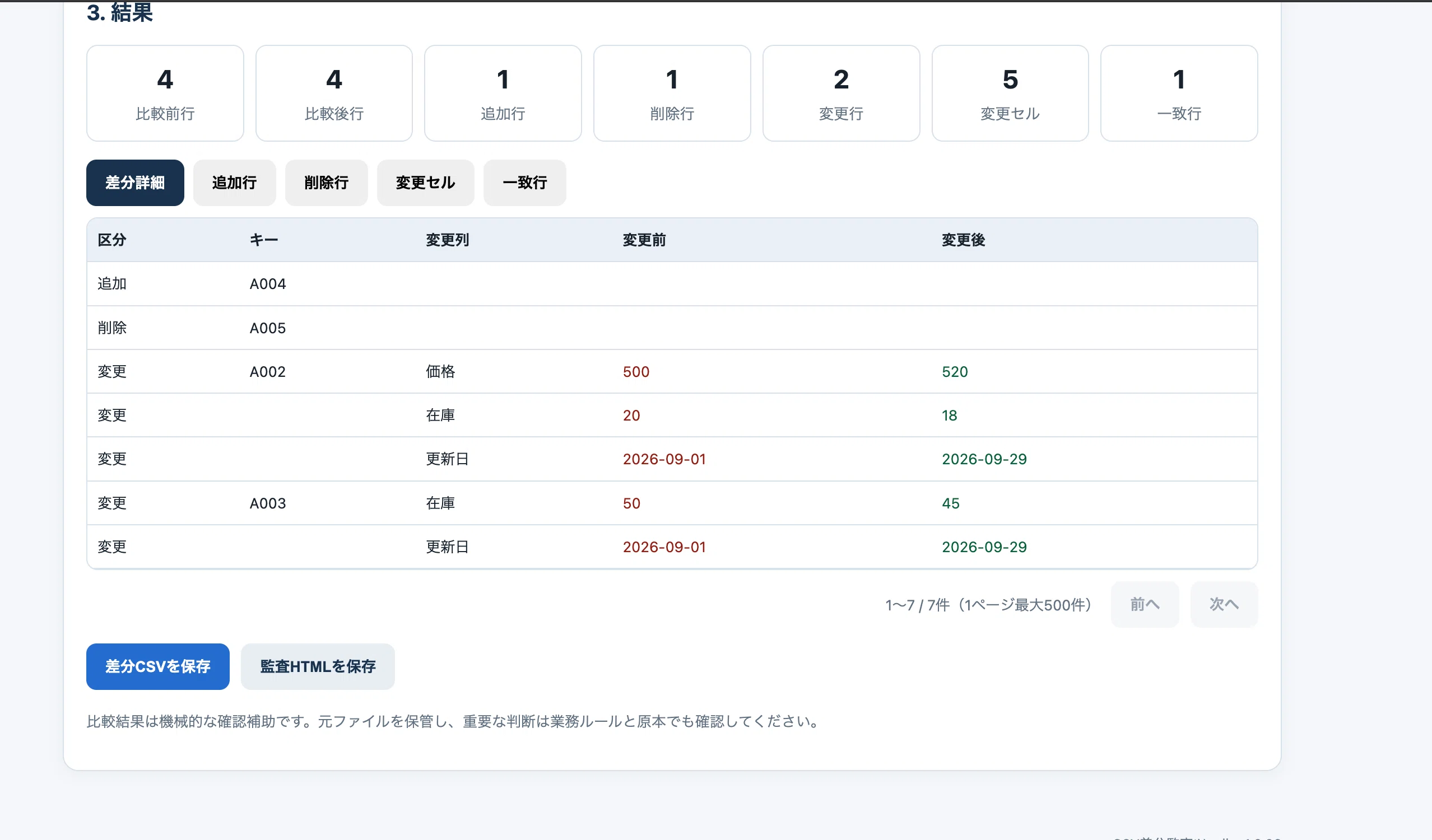The height and width of the screenshot is (840, 1432).
Task: Go to next page with 次へ
Action: click(x=1224, y=604)
